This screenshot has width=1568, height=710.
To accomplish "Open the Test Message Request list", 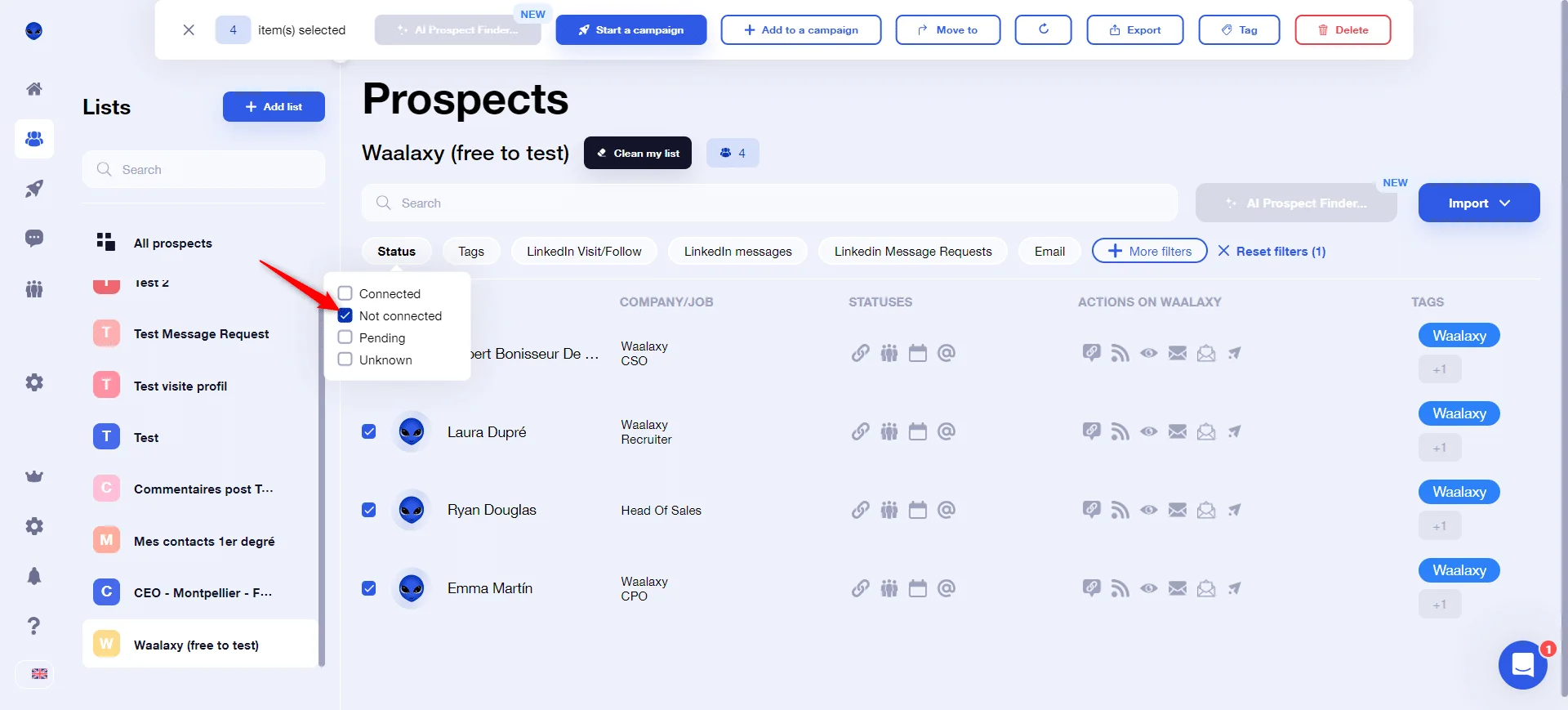I will pyautogui.click(x=200, y=333).
